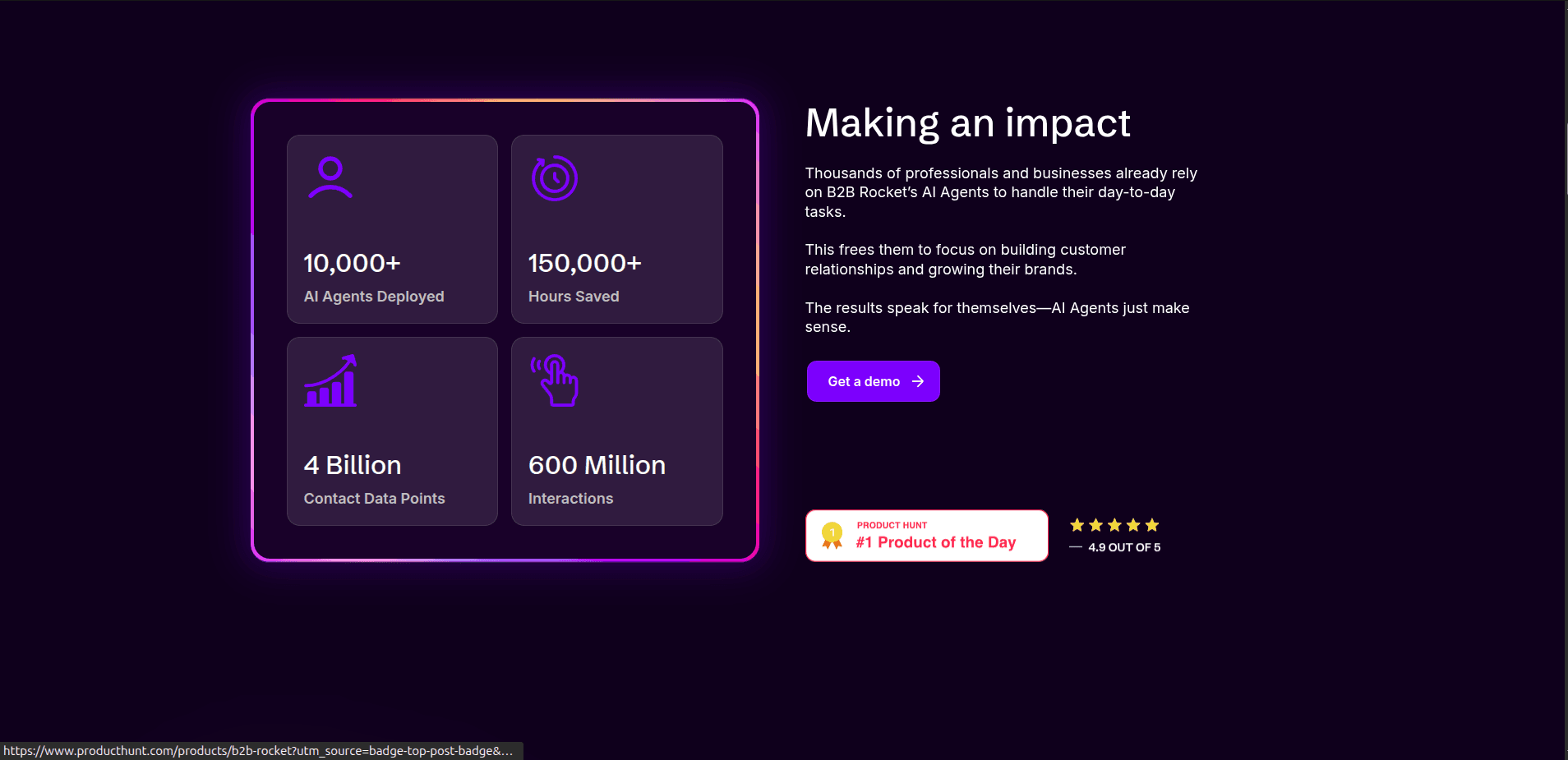Click the growth chart icon above 4 Billion
This screenshot has height=760, width=1568.
coord(330,380)
